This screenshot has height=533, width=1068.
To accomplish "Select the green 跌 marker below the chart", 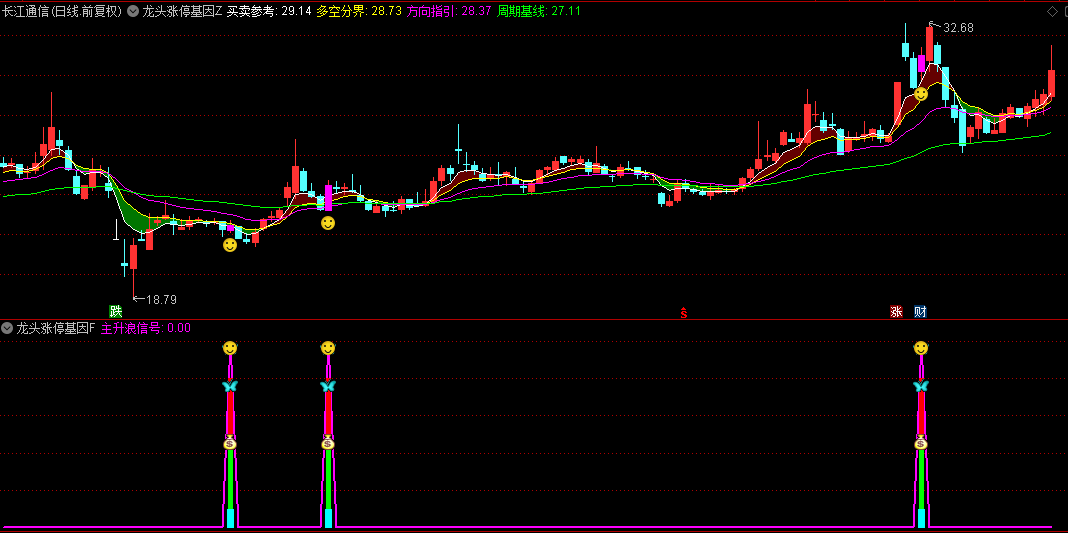I will pyautogui.click(x=116, y=312).
